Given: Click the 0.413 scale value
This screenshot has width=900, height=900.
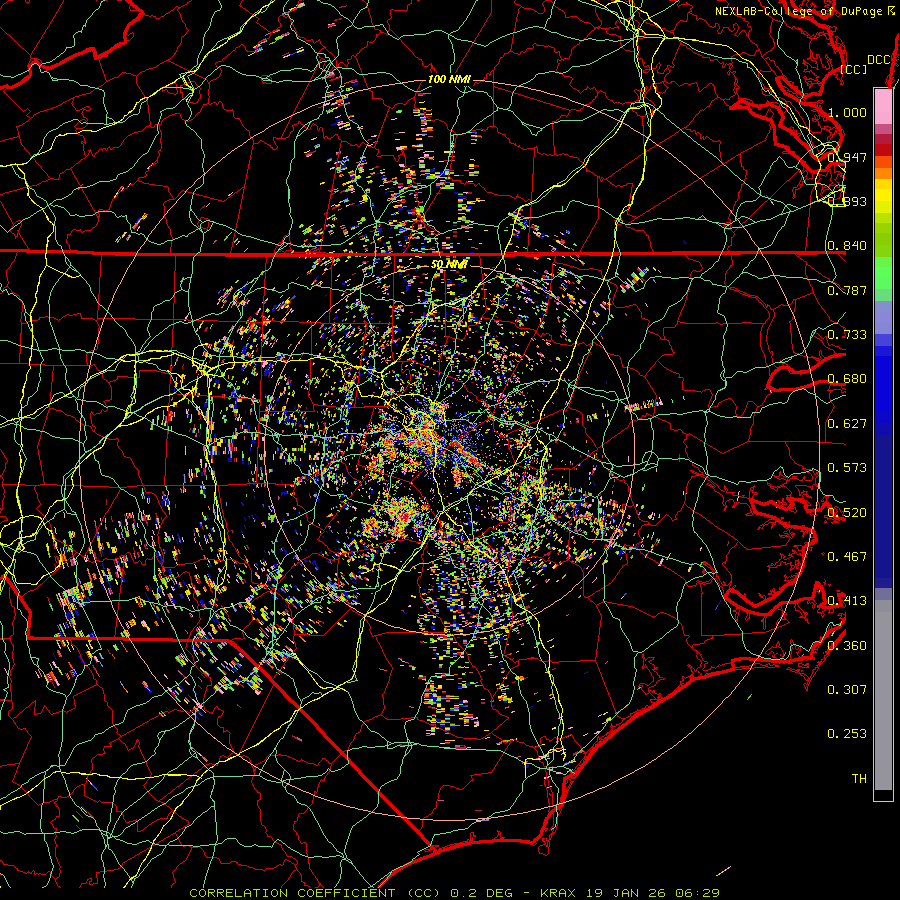Looking at the screenshot, I should pos(847,601).
